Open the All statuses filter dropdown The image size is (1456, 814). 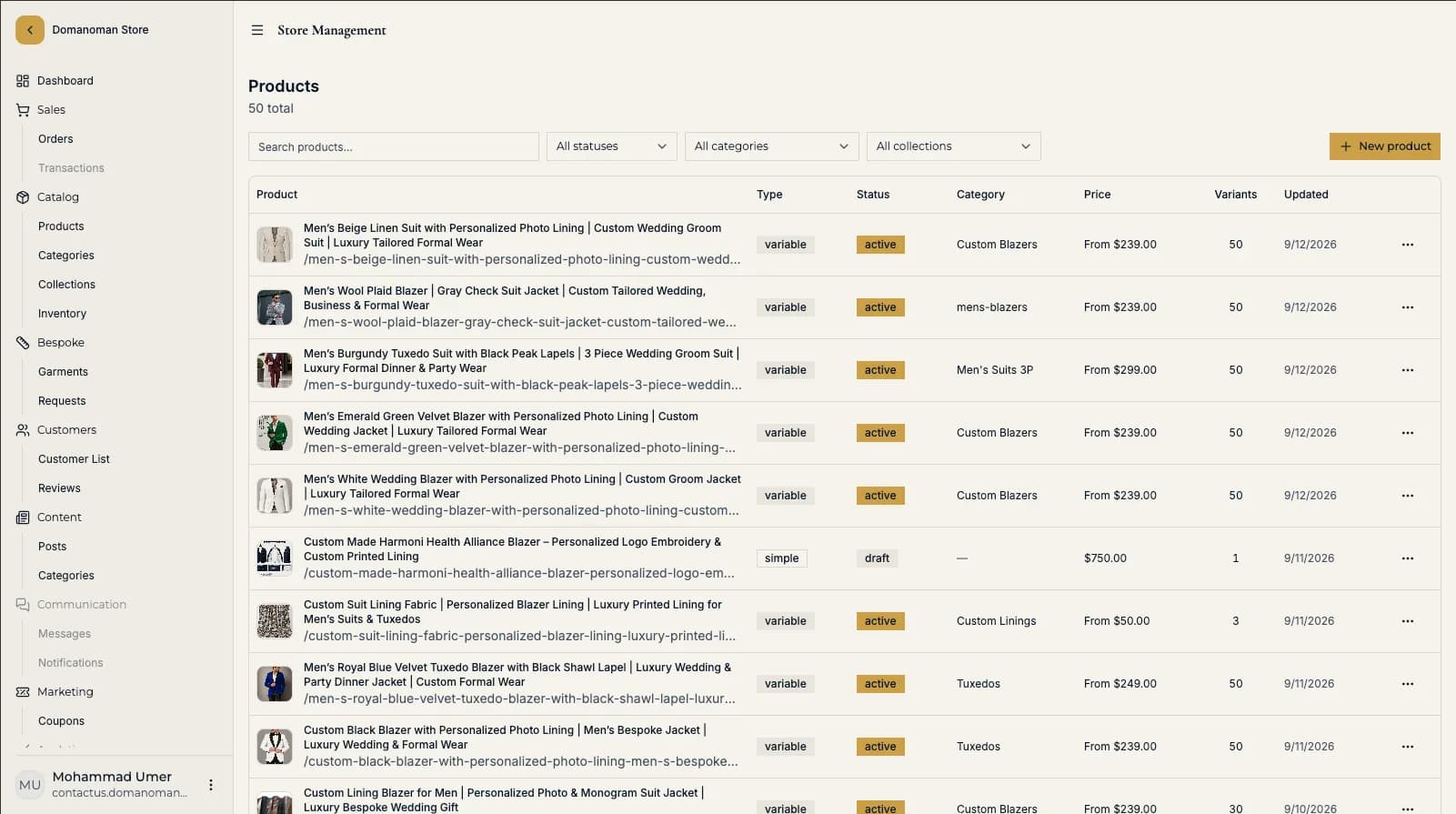(611, 146)
